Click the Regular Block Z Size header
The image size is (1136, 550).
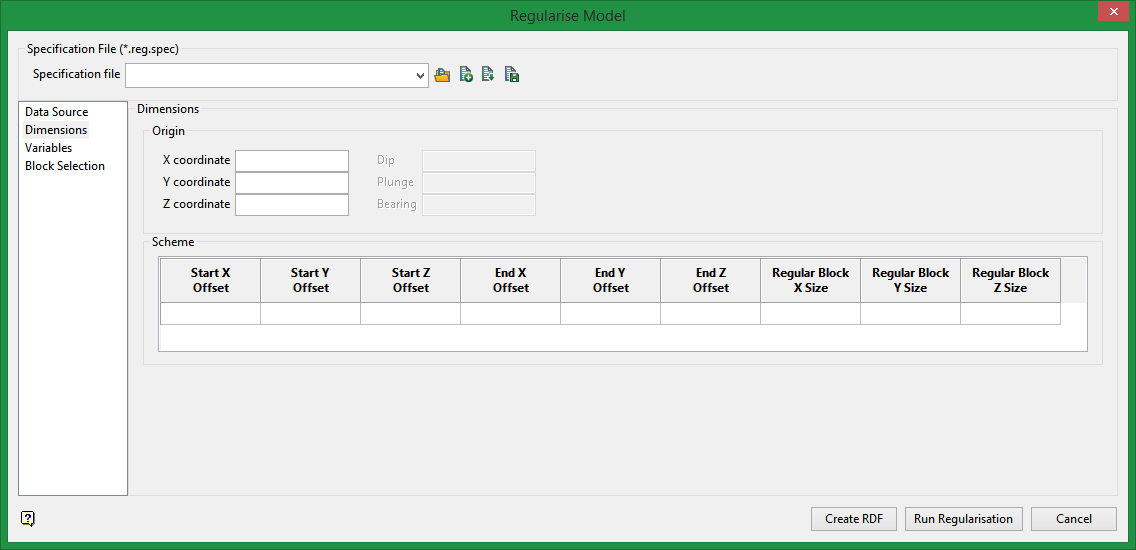pyautogui.click(x=1010, y=280)
